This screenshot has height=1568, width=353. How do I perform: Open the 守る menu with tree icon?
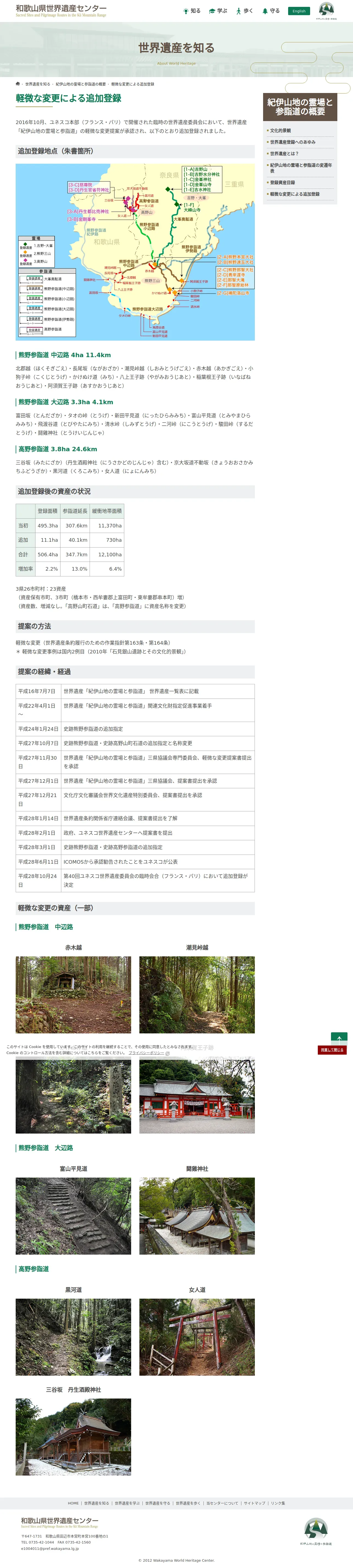271,11
